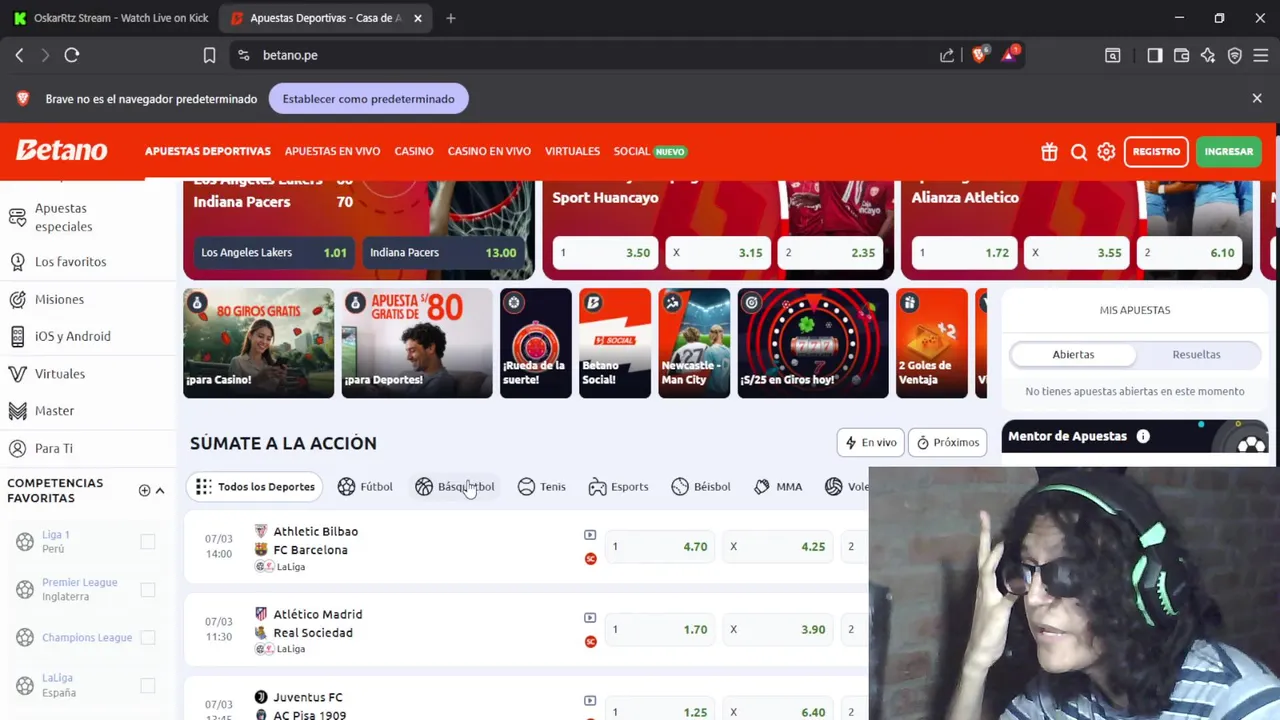Bet on Indiana Pacers at 13.00
1280x720 pixels.
pyautogui.click(x=443, y=253)
